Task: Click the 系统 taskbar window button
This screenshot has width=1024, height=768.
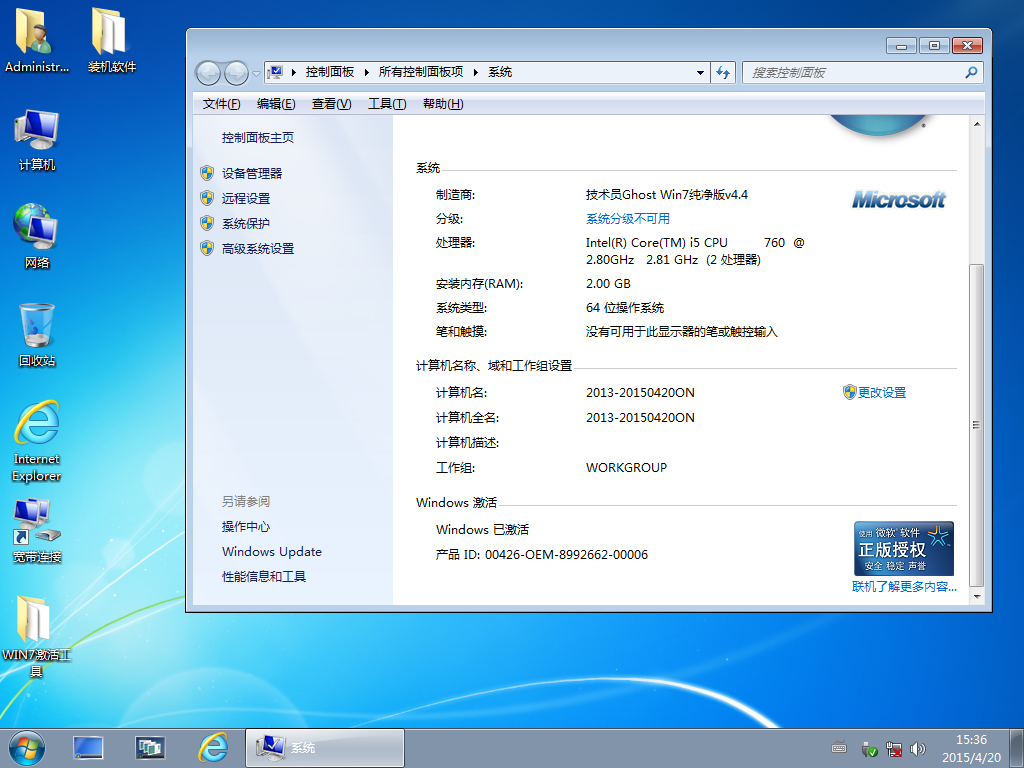Action: click(325, 748)
